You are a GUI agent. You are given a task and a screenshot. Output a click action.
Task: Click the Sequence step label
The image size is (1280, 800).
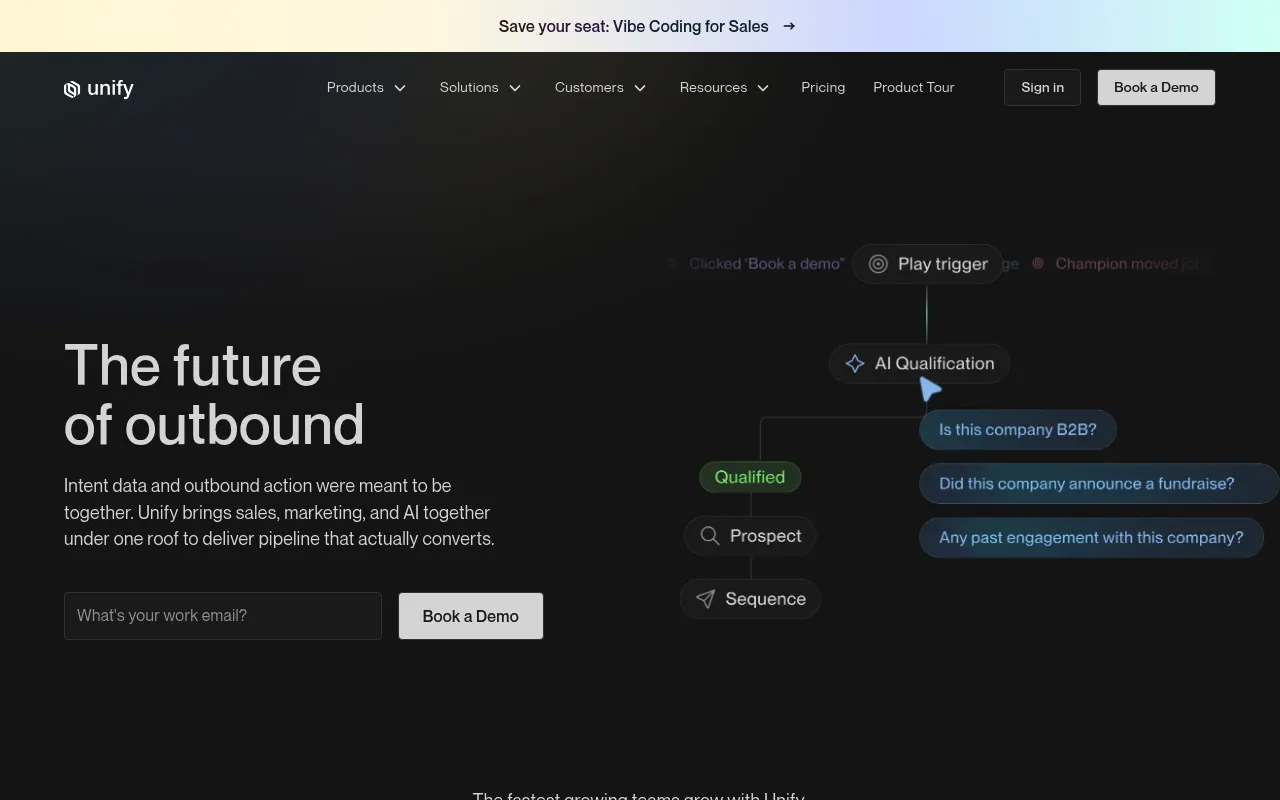coord(766,599)
